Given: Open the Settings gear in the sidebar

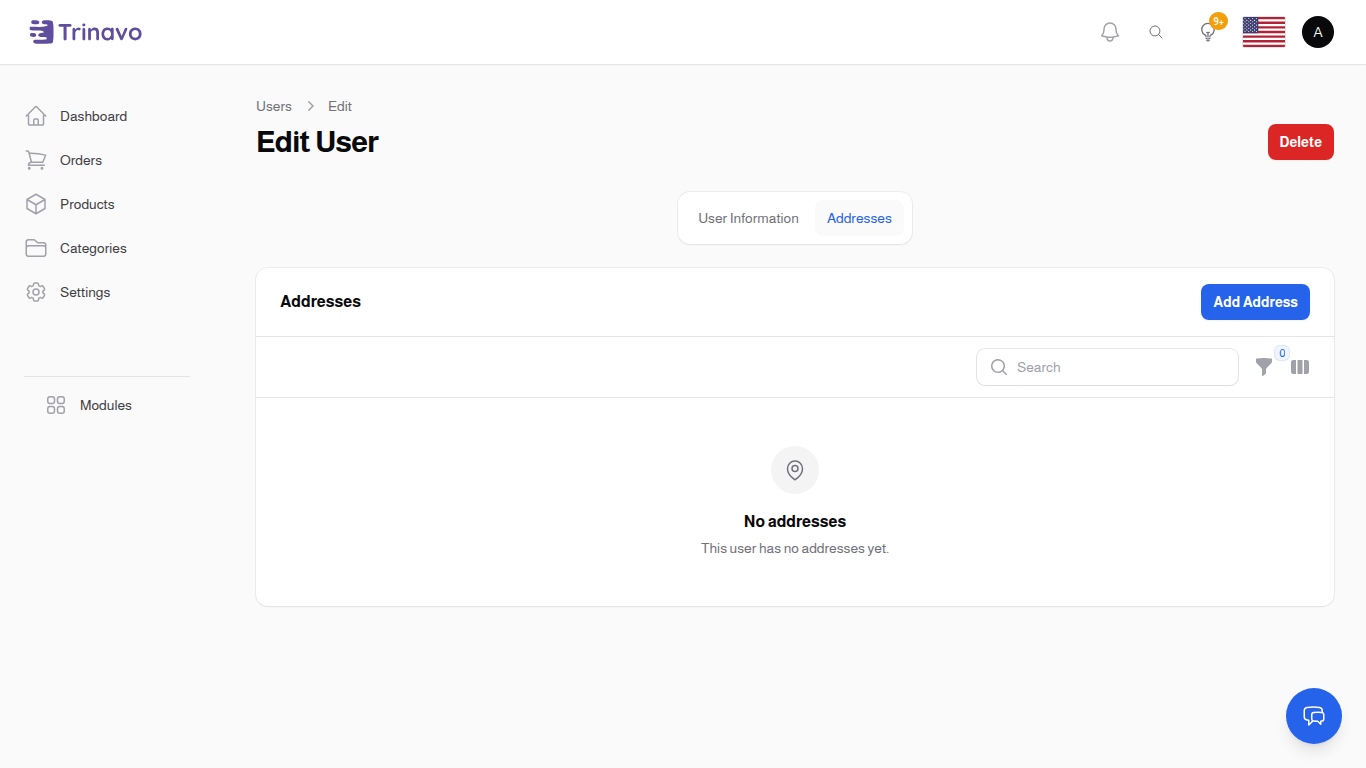Looking at the screenshot, I should [36, 292].
